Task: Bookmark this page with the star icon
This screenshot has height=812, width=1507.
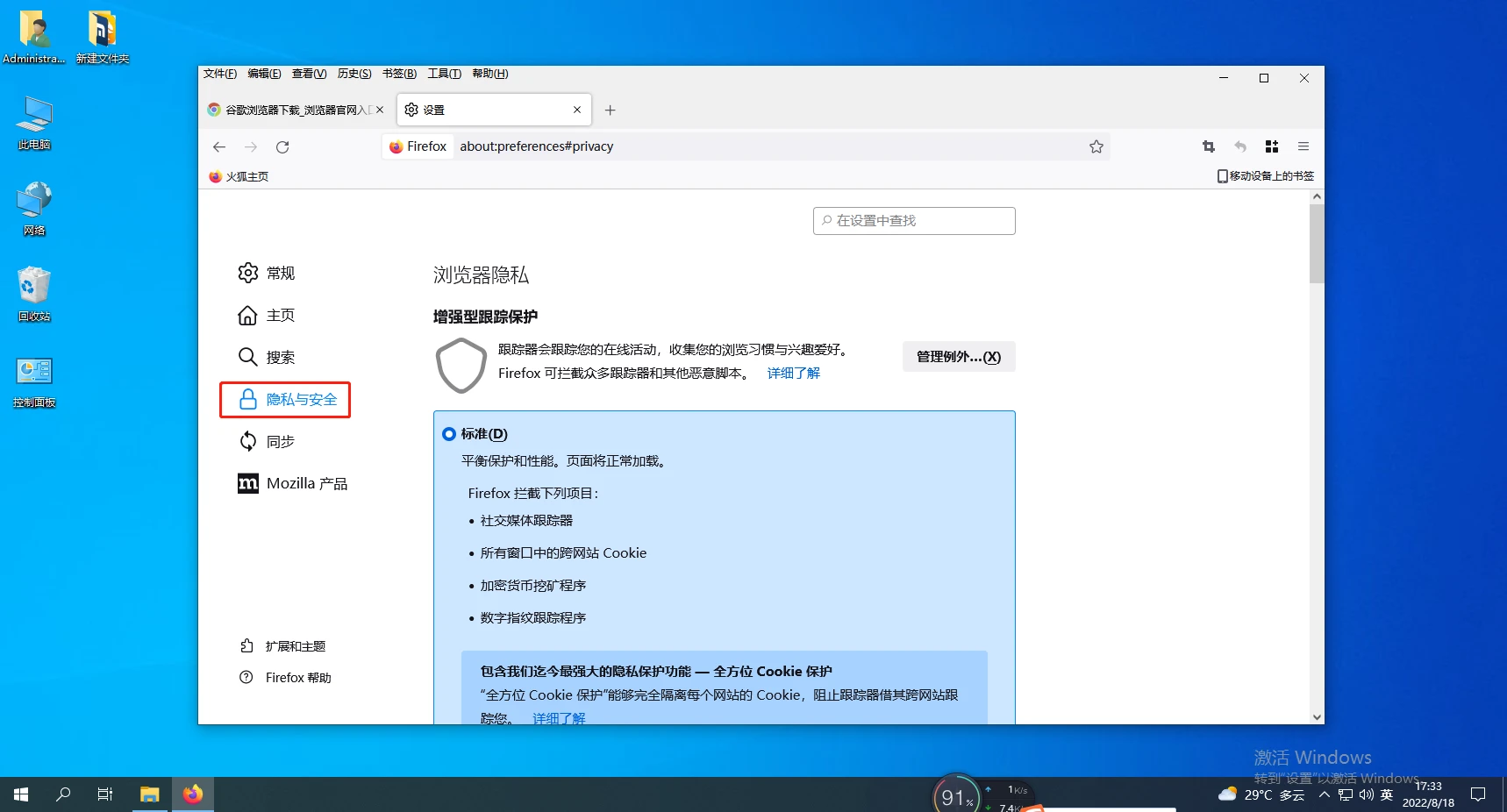Action: 1096,146
